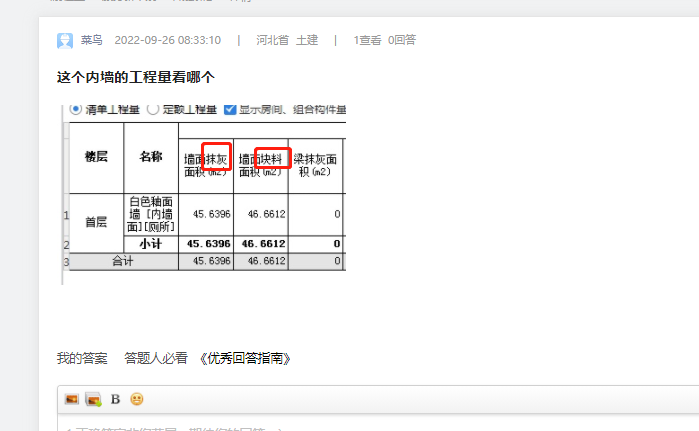Image resolution: width=699 pixels, height=431 pixels.
Task: Click the 土建 category label
Action: tap(307, 40)
